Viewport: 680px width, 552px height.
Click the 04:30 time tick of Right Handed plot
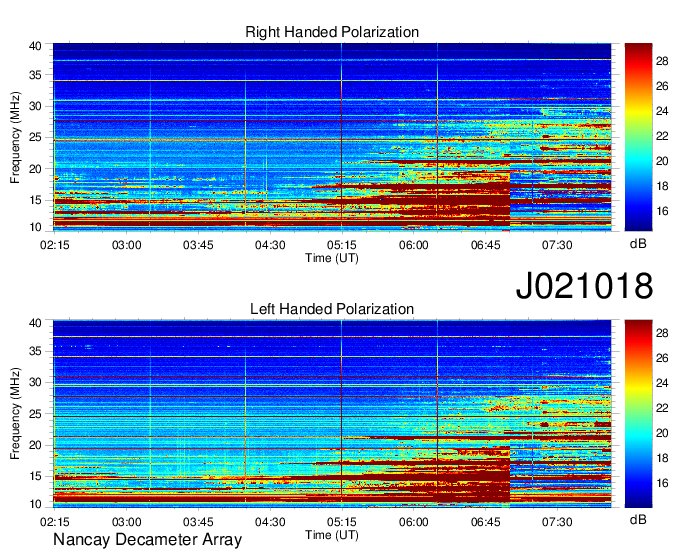coord(270,245)
